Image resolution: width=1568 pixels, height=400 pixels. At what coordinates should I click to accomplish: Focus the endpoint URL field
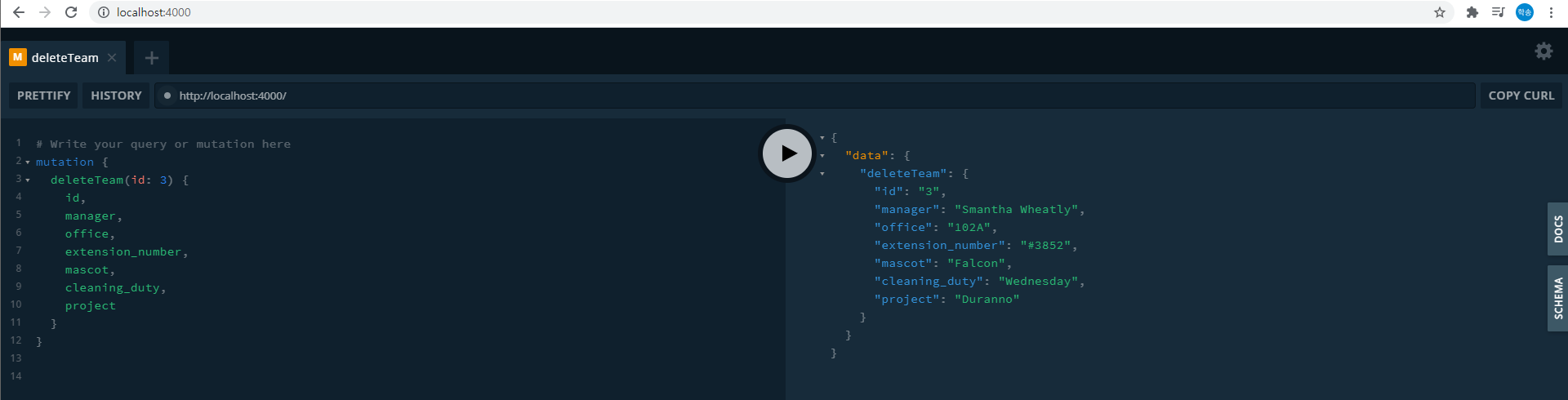(815, 96)
